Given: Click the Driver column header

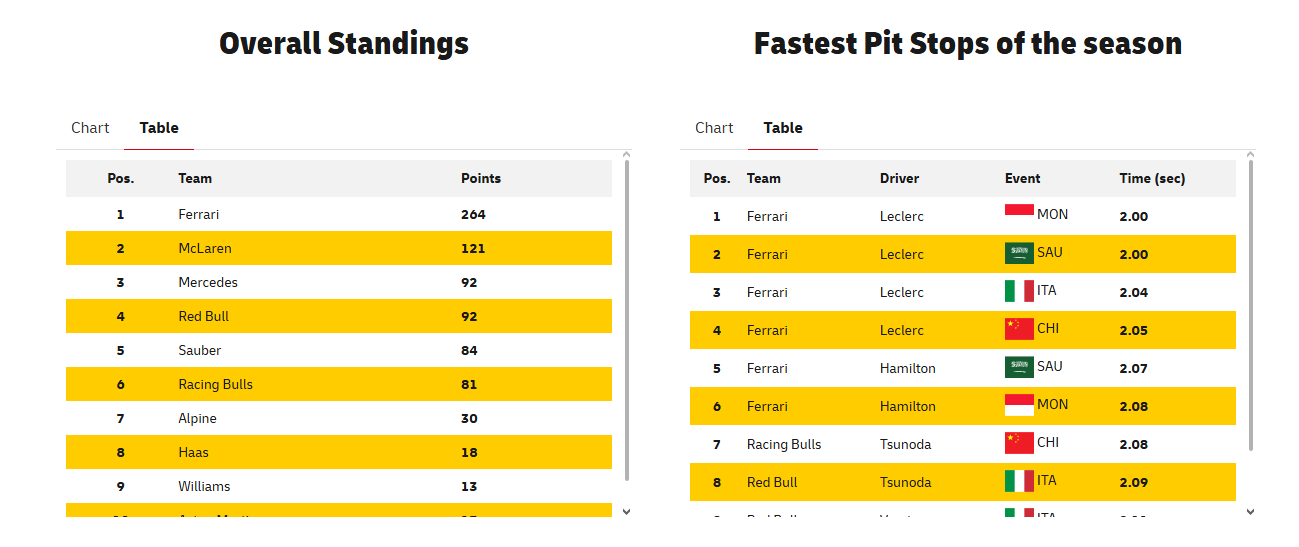Looking at the screenshot, I should click(899, 178).
